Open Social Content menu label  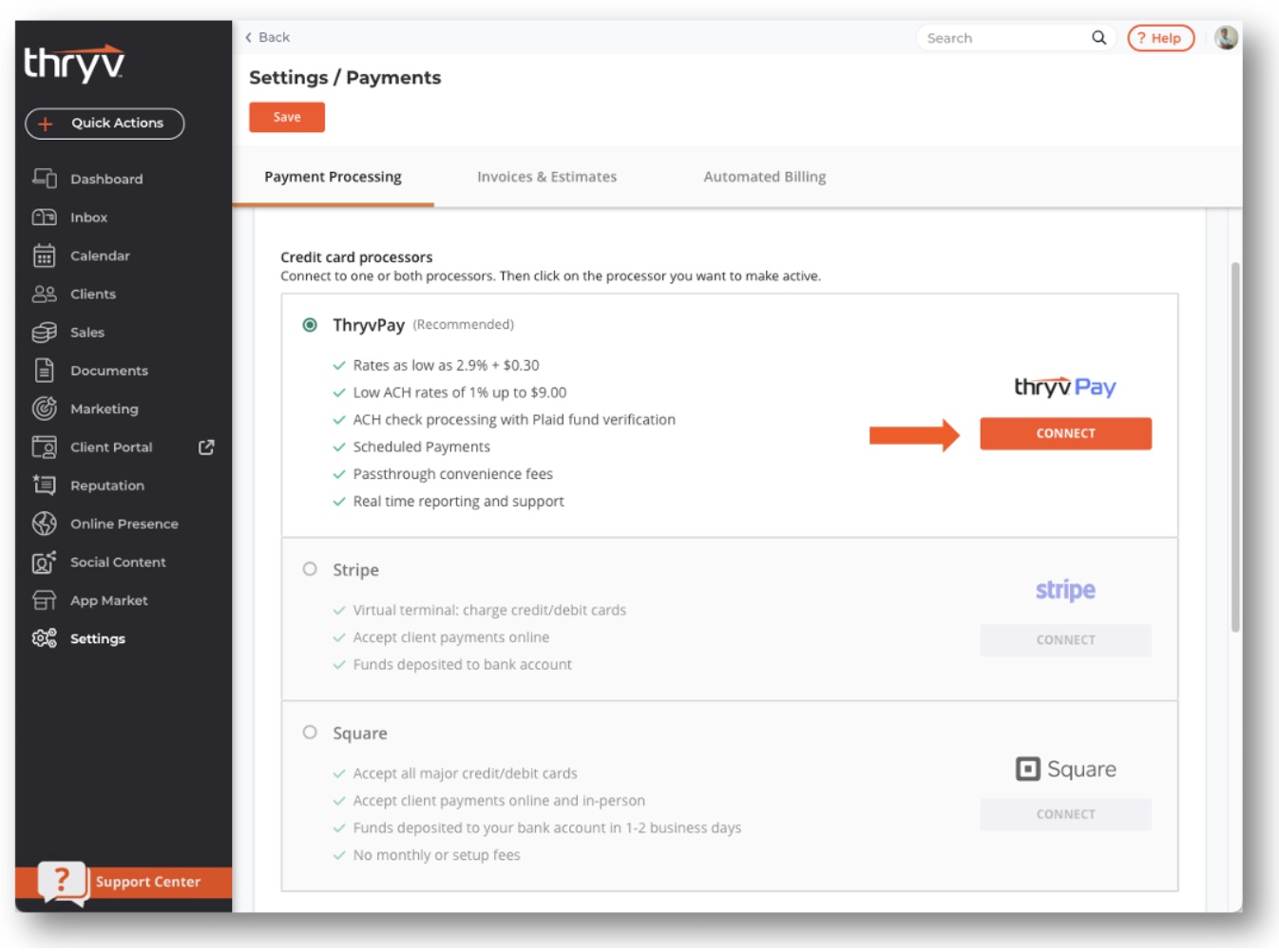pos(118,562)
